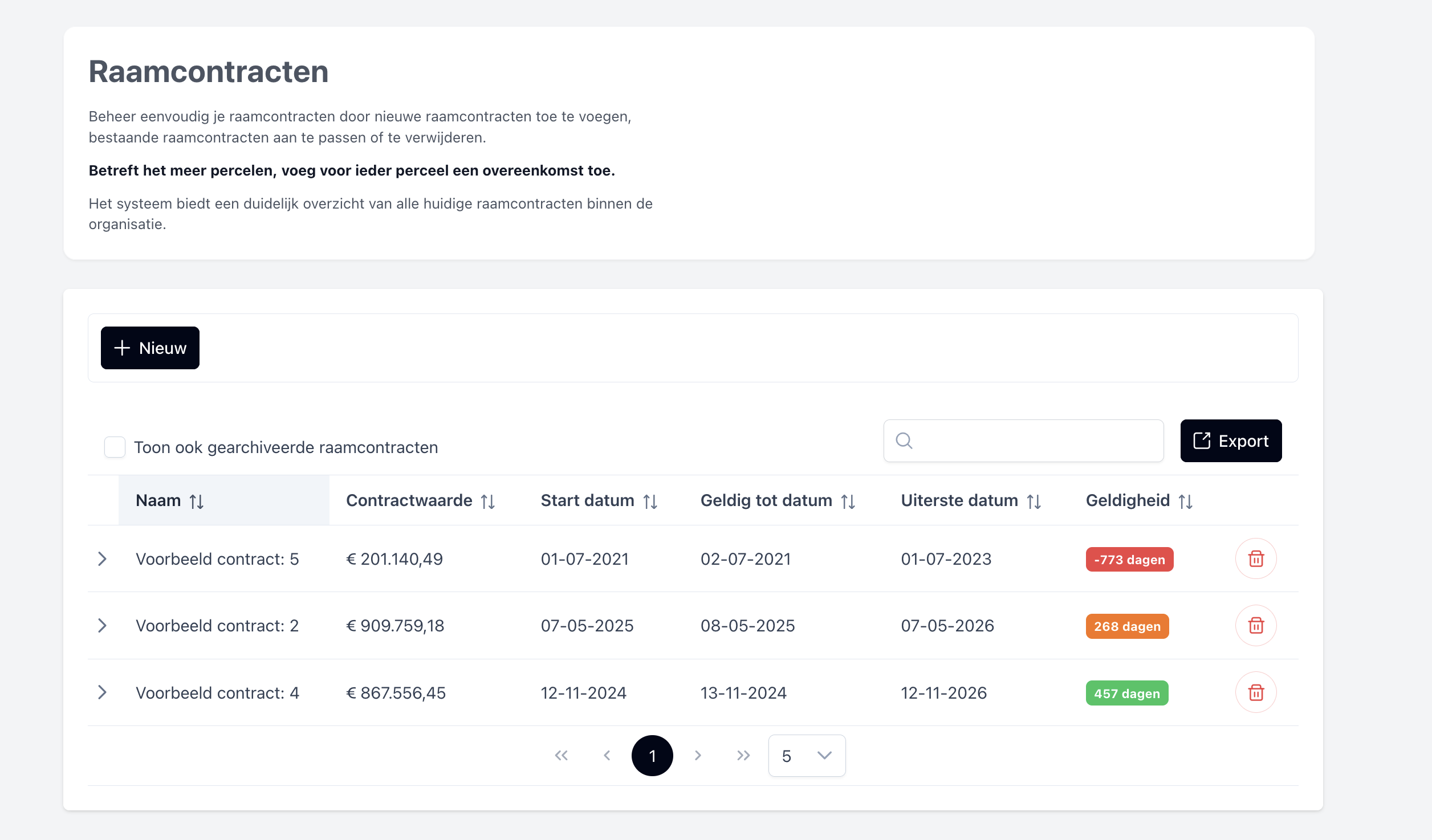Enable Toon ook gearchiveerde raamcontracten checkbox
Image resolution: width=1432 pixels, height=840 pixels.
[115, 447]
